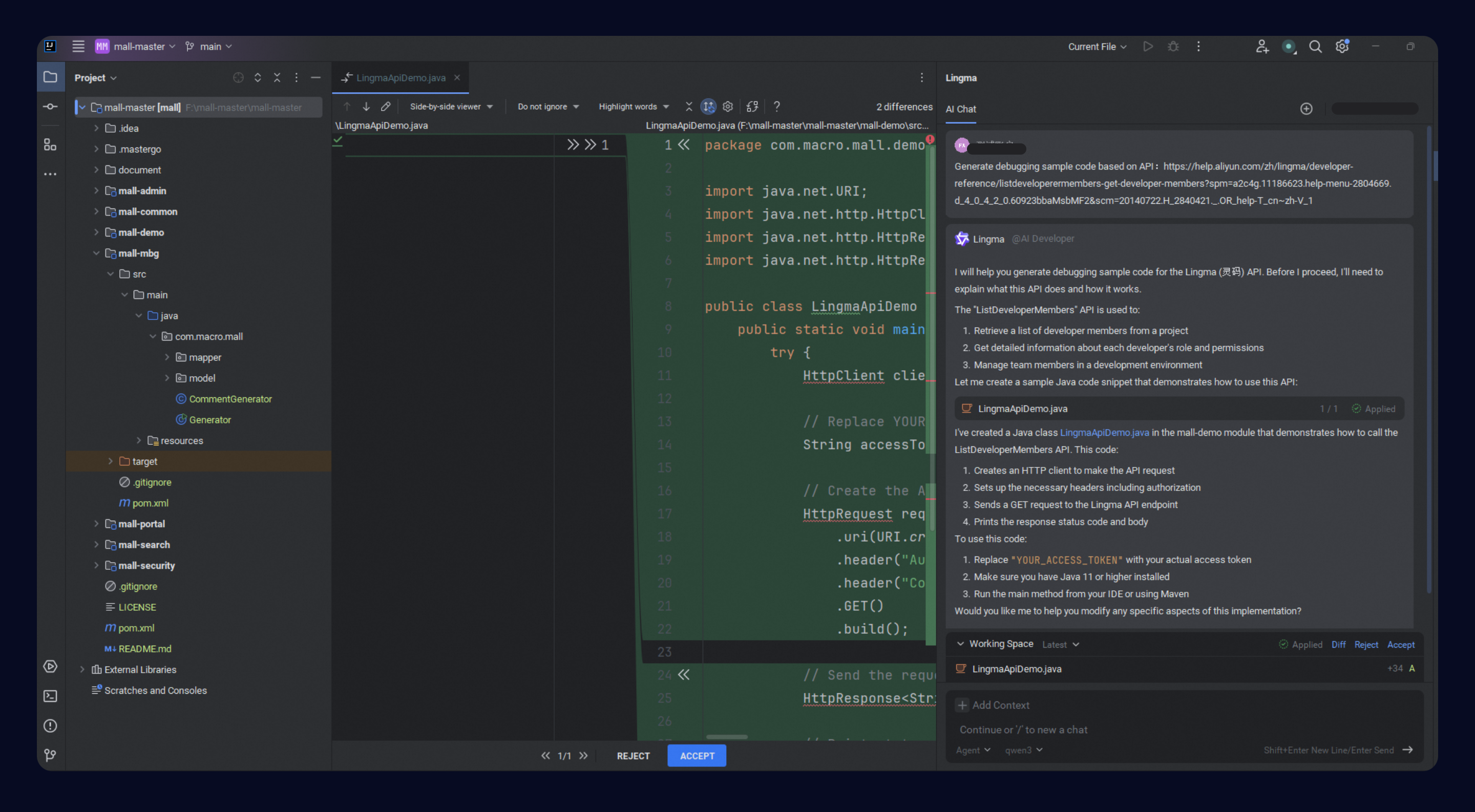Click the Git tool window icon

[50, 755]
